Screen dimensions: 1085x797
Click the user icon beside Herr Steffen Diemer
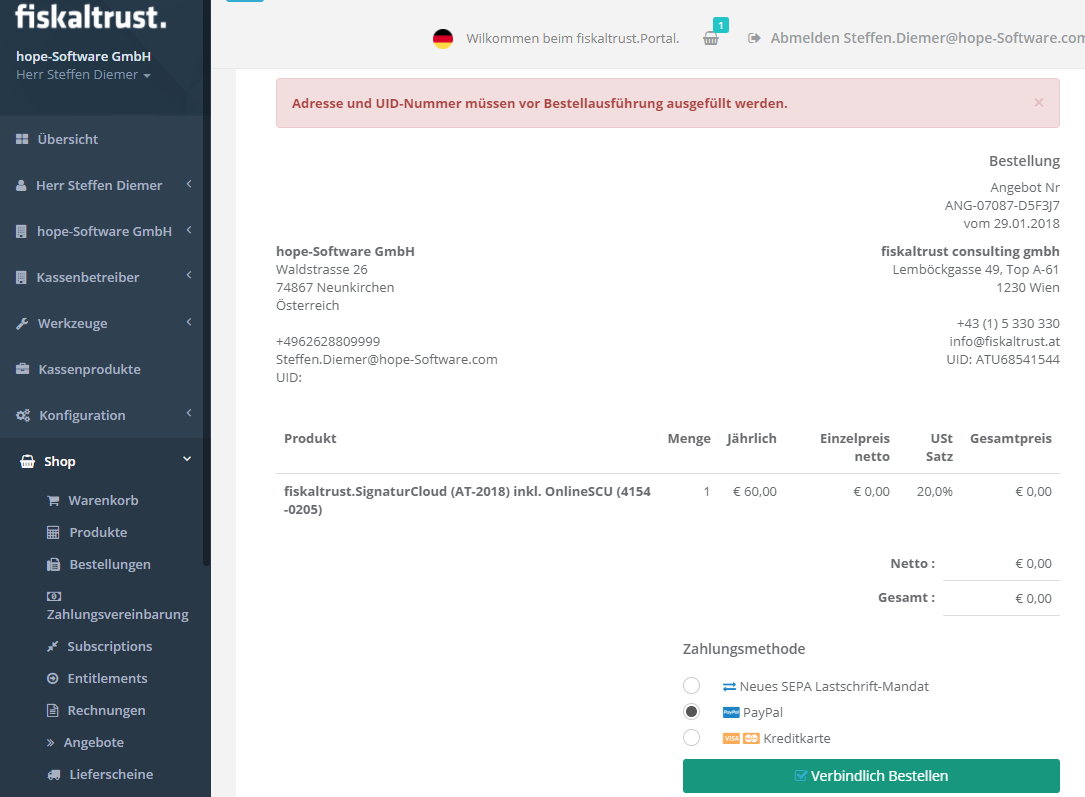(x=21, y=185)
